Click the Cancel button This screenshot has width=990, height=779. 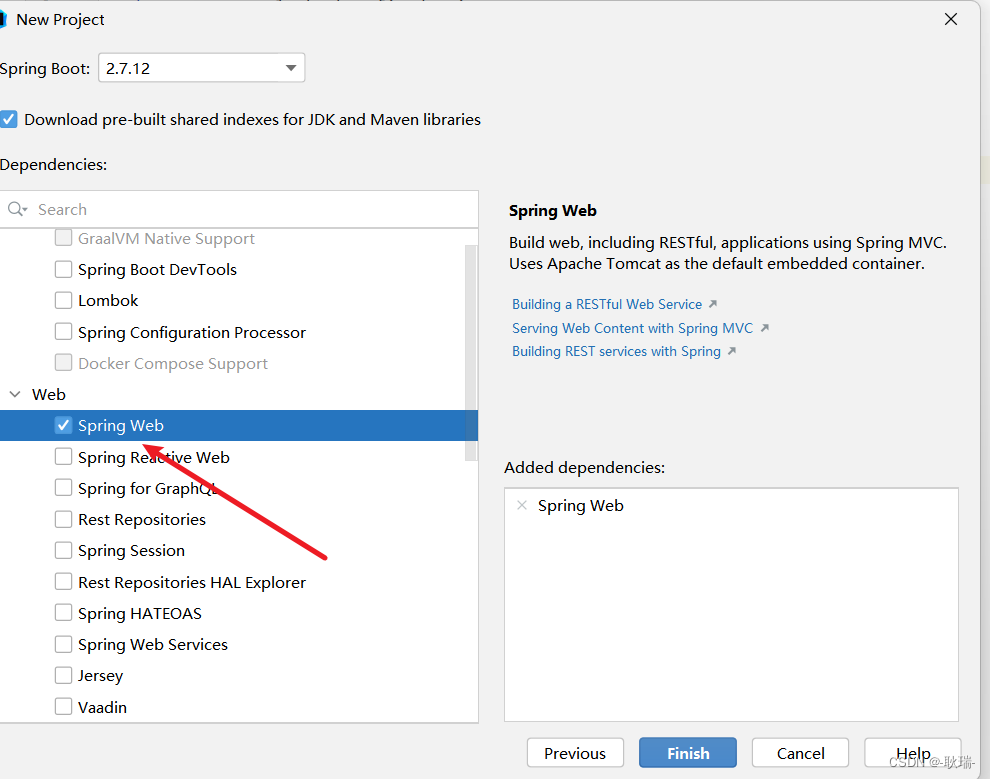(800, 753)
